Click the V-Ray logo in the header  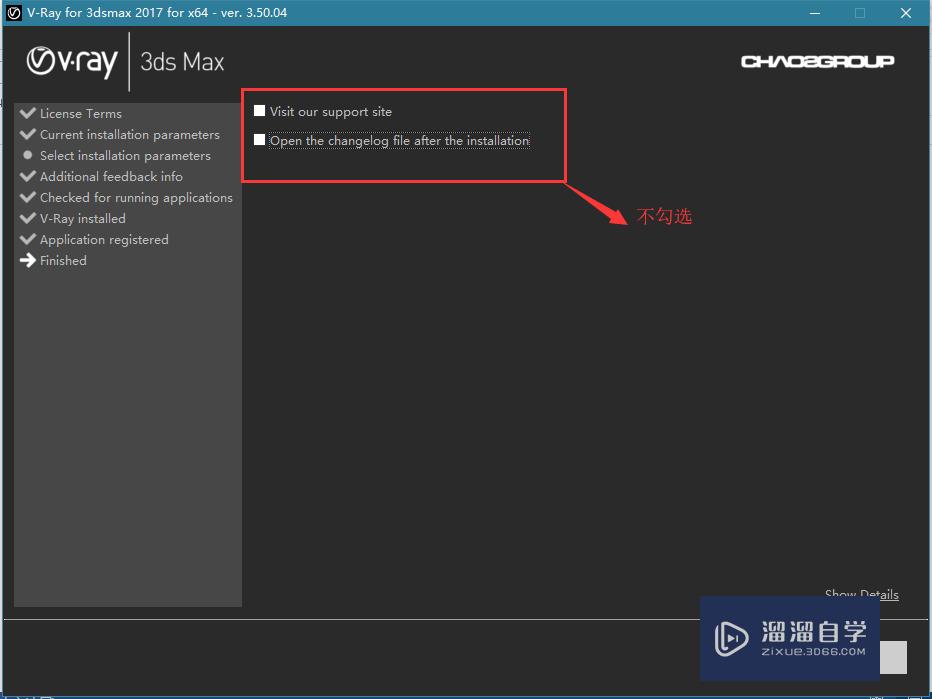coord(72,62)
